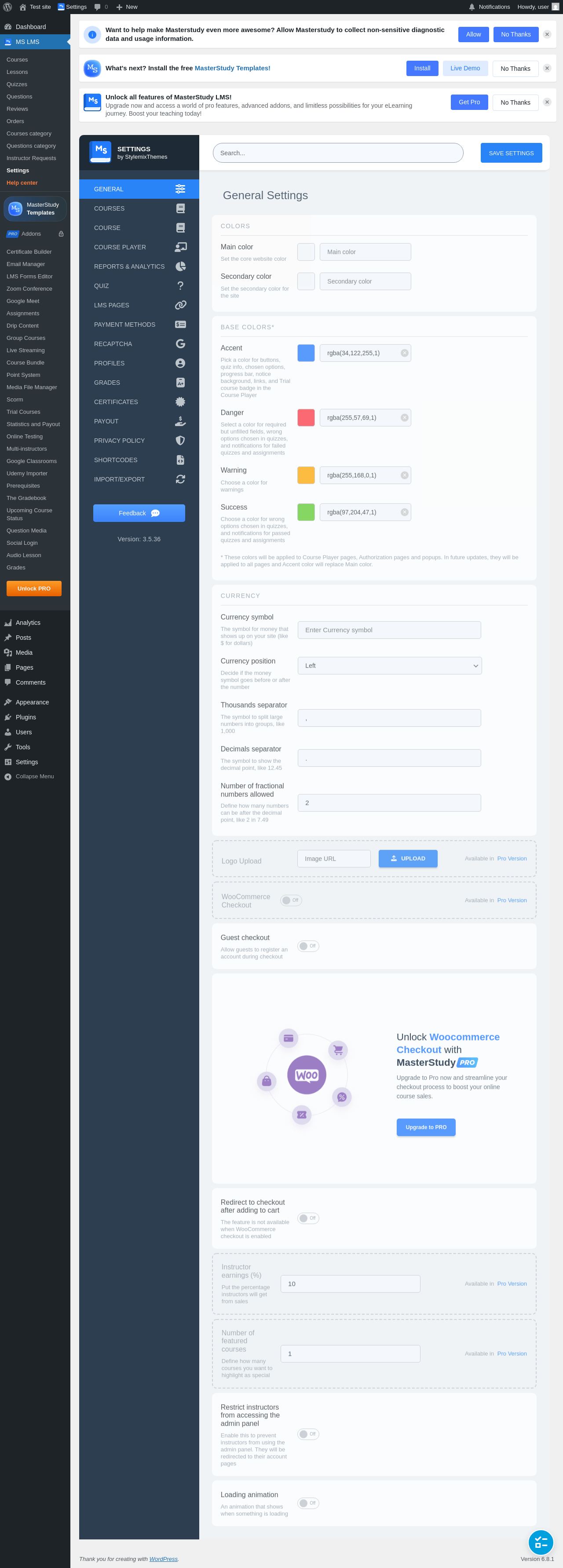Open the Danger red color swatch
The height and width of the screenshot is (1568, 563).
pos(306,418)
